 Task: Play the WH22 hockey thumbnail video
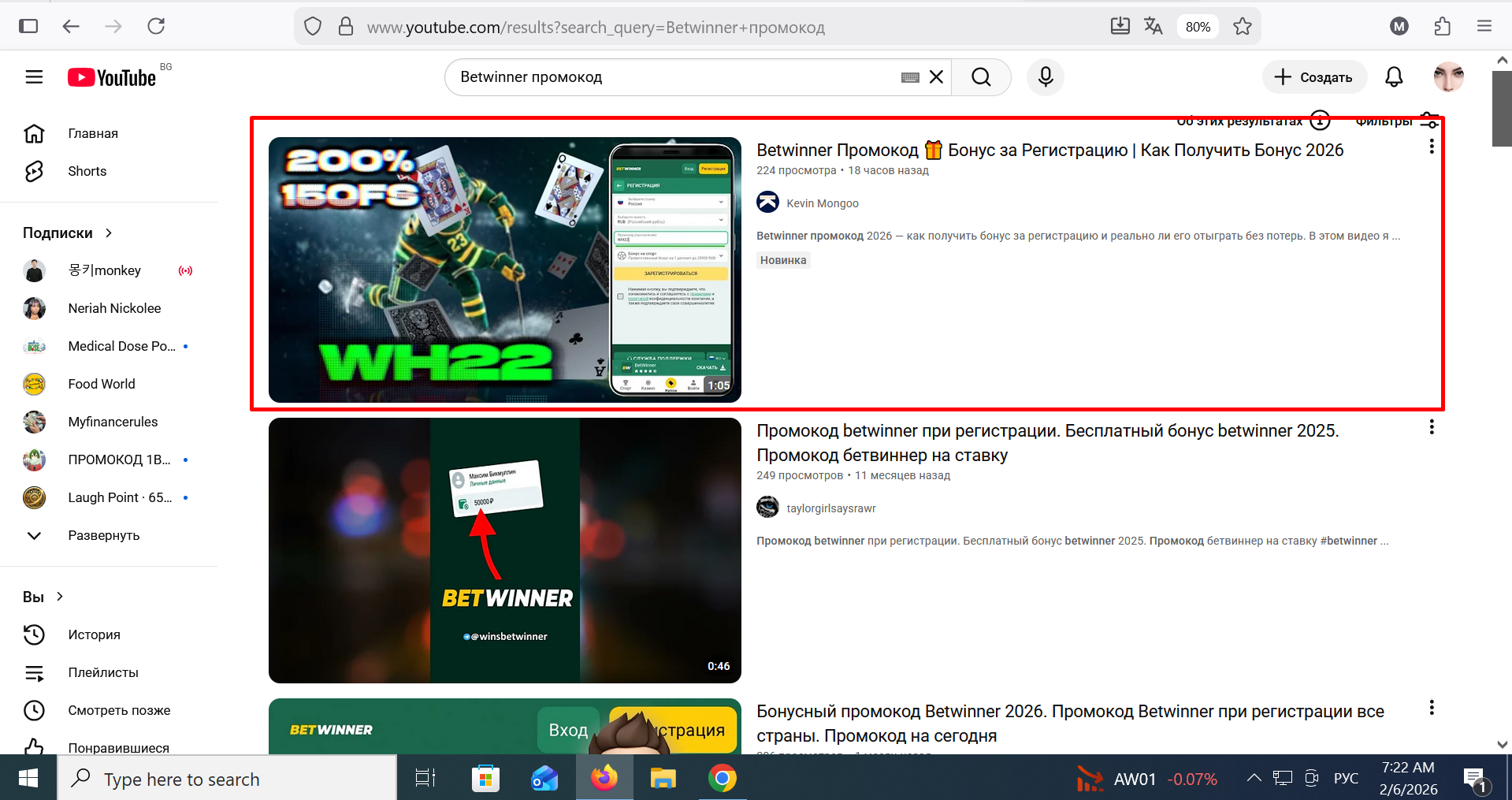[x=504, y=270]
